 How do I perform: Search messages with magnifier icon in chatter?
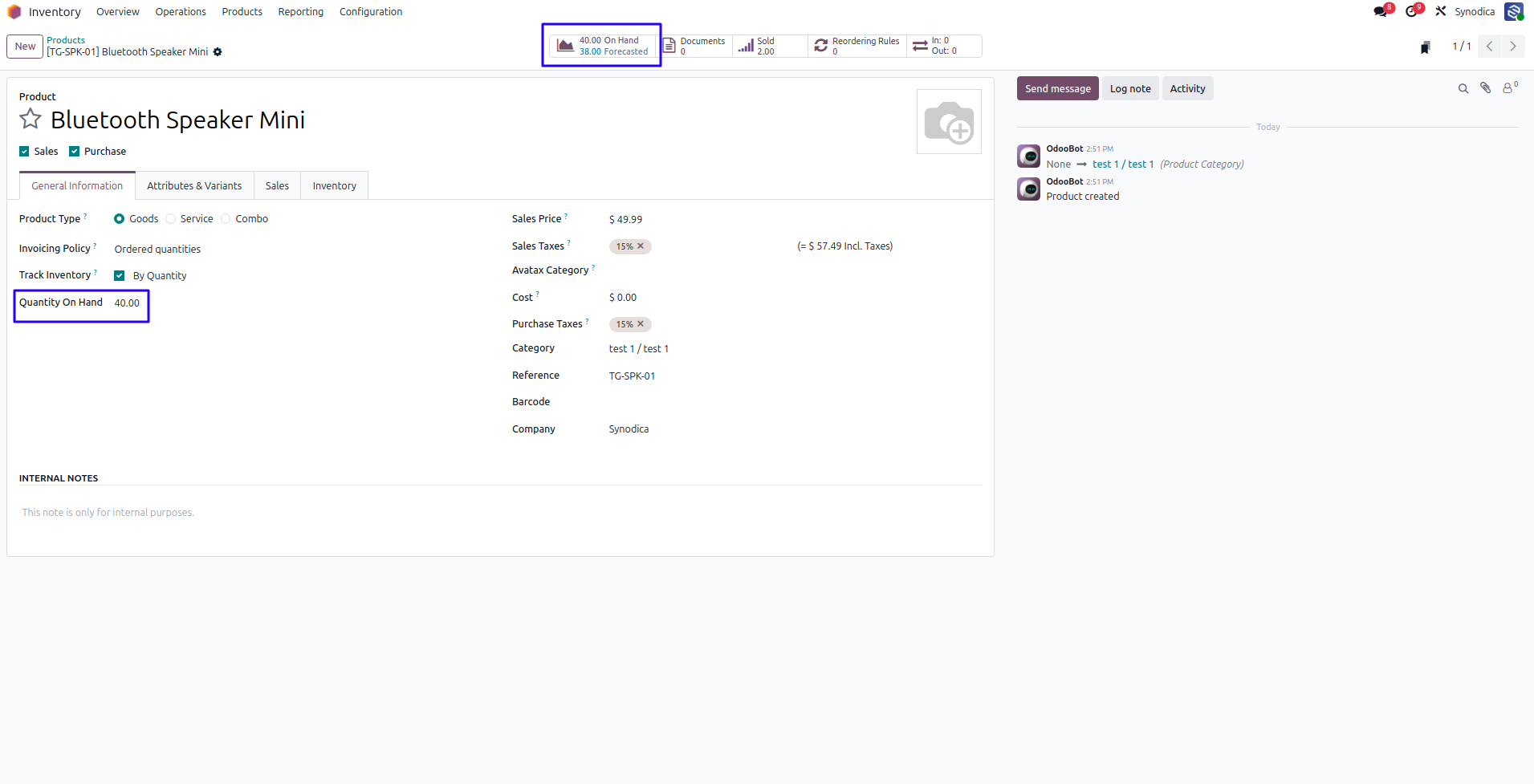point(1463,89)
